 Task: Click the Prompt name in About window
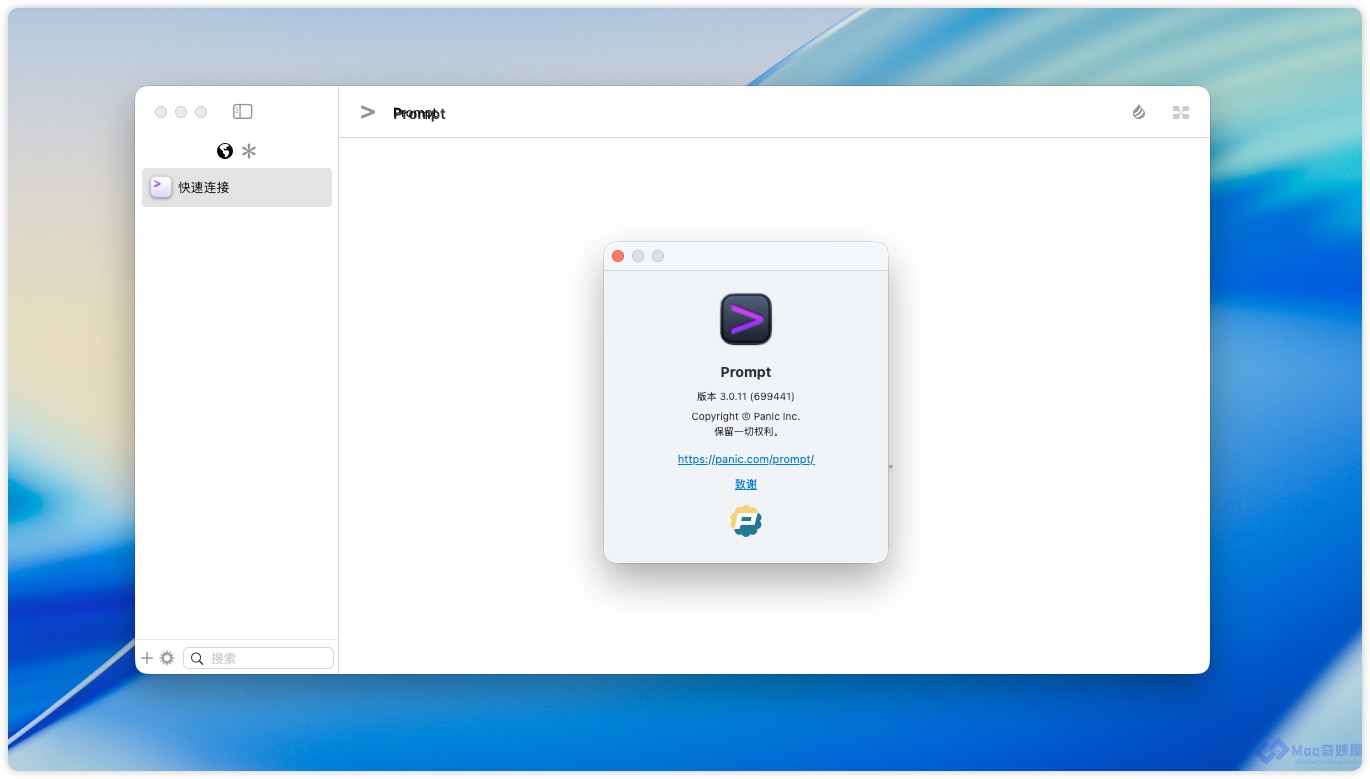(746, 372)
